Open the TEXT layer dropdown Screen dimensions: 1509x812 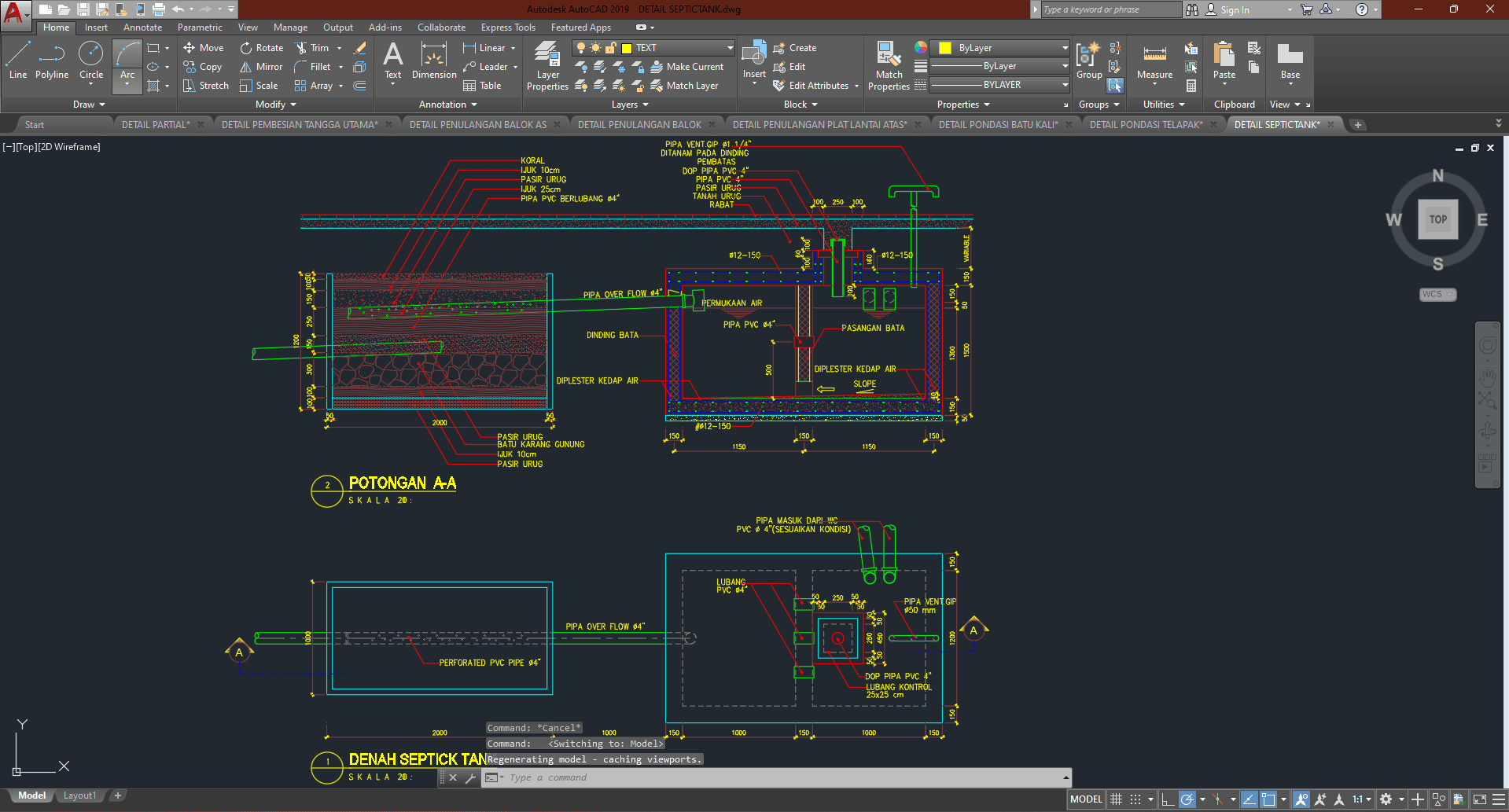[730, 48]
